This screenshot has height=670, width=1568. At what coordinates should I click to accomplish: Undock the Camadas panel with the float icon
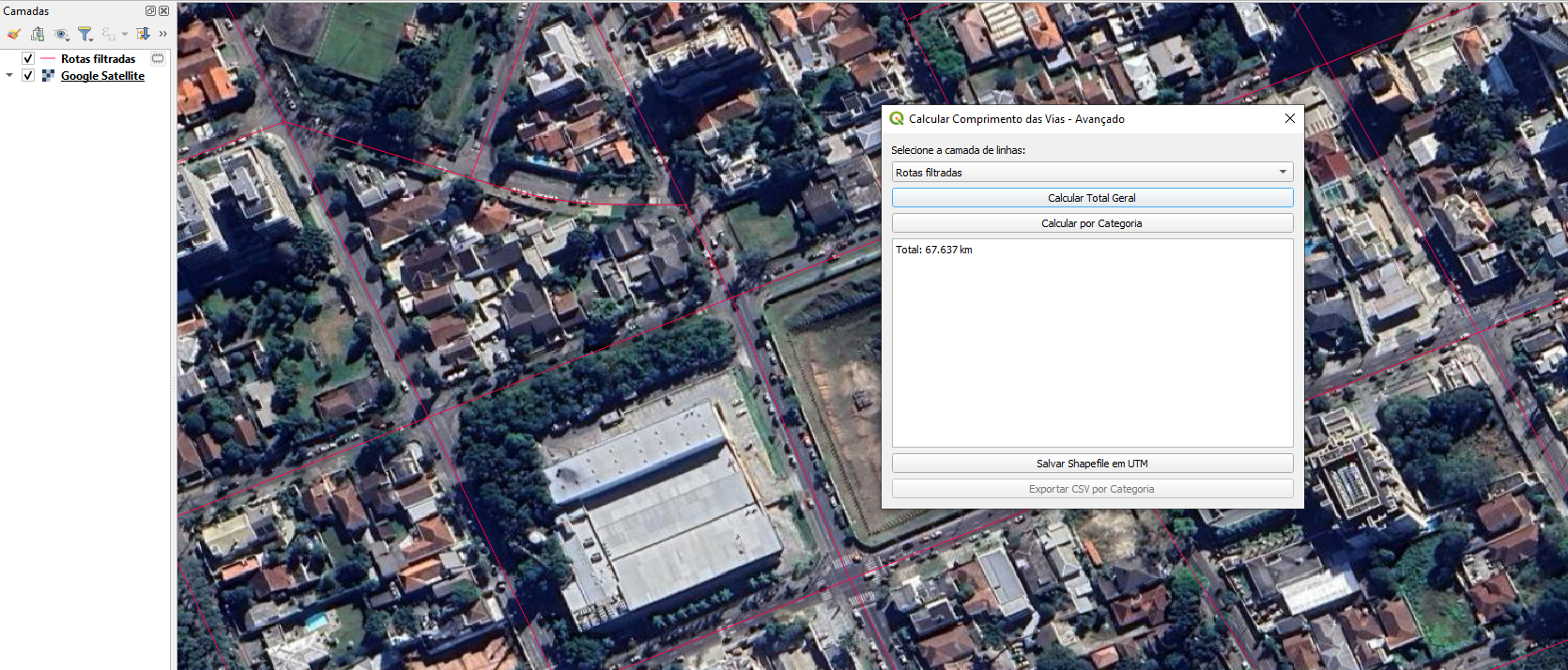coord(150,11)
